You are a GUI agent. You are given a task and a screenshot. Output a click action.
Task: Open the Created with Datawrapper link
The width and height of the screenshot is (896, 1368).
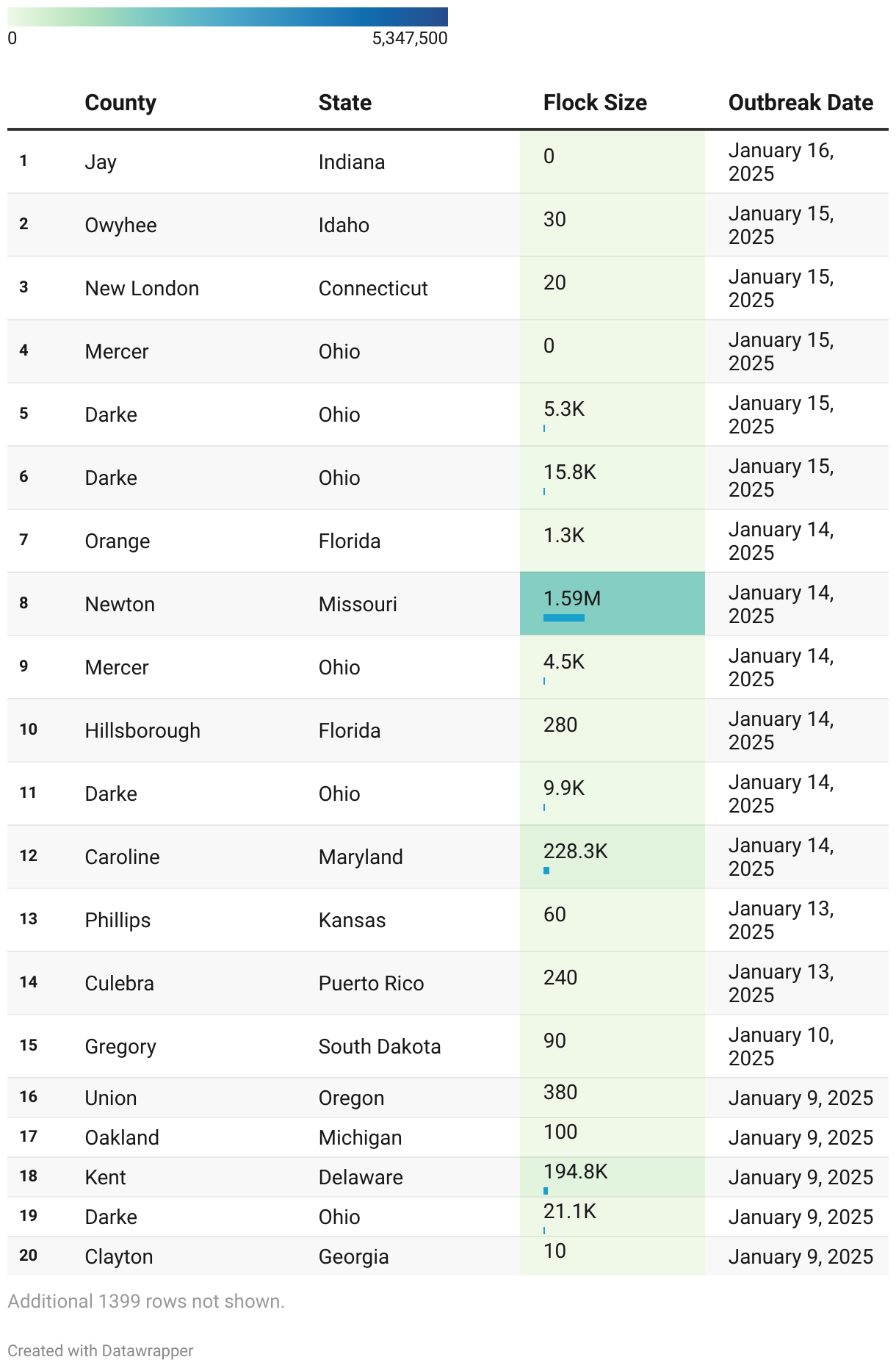(x=101, y=1350)
